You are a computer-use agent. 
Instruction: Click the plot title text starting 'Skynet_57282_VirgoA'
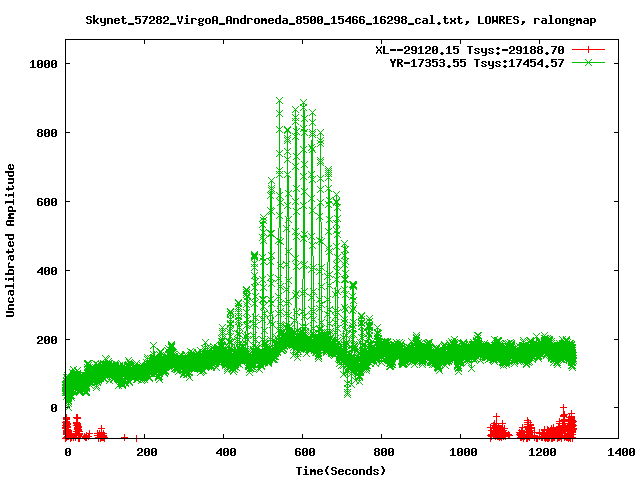(x=341, y=20)
